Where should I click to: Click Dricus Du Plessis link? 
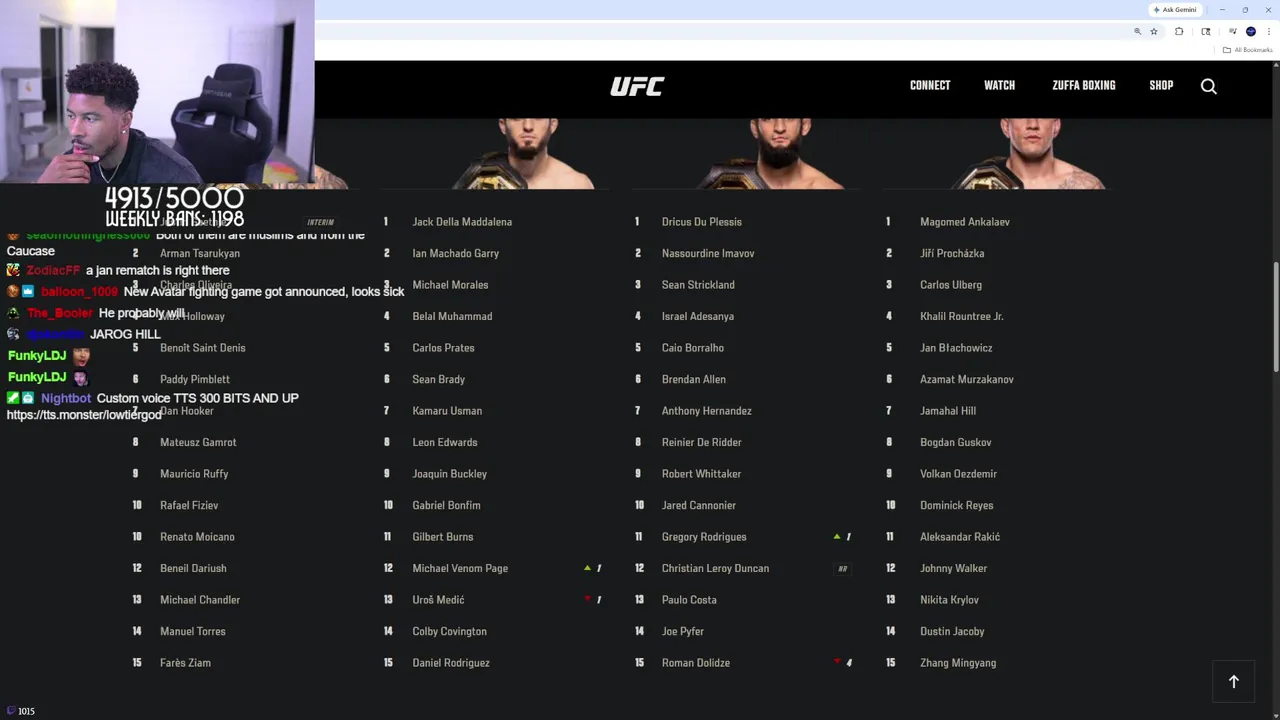pyautogui.click(x=701, y=222)
